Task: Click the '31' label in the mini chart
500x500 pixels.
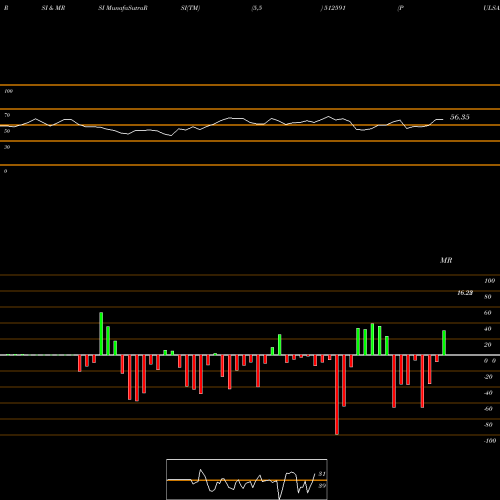Action: (322, 474)
